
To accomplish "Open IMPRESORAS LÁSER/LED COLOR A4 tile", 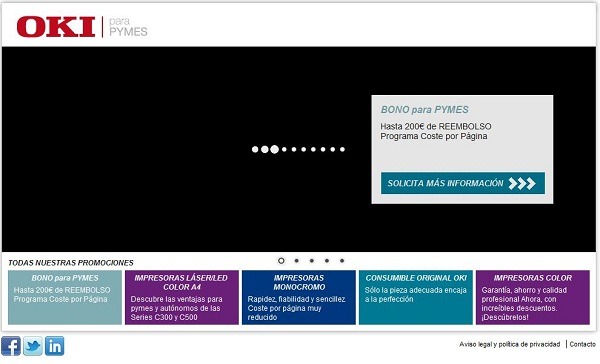I will tap(182, 297).
